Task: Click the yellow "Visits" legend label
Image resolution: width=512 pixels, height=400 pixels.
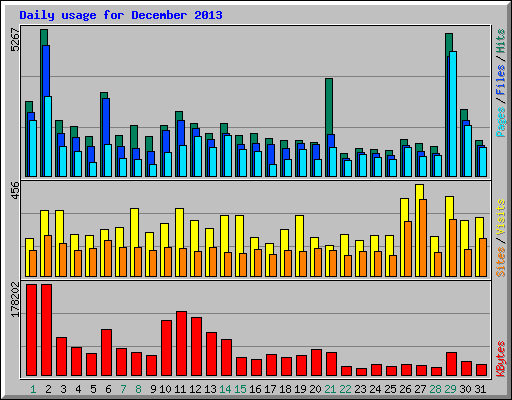Action: pos(501,218)
